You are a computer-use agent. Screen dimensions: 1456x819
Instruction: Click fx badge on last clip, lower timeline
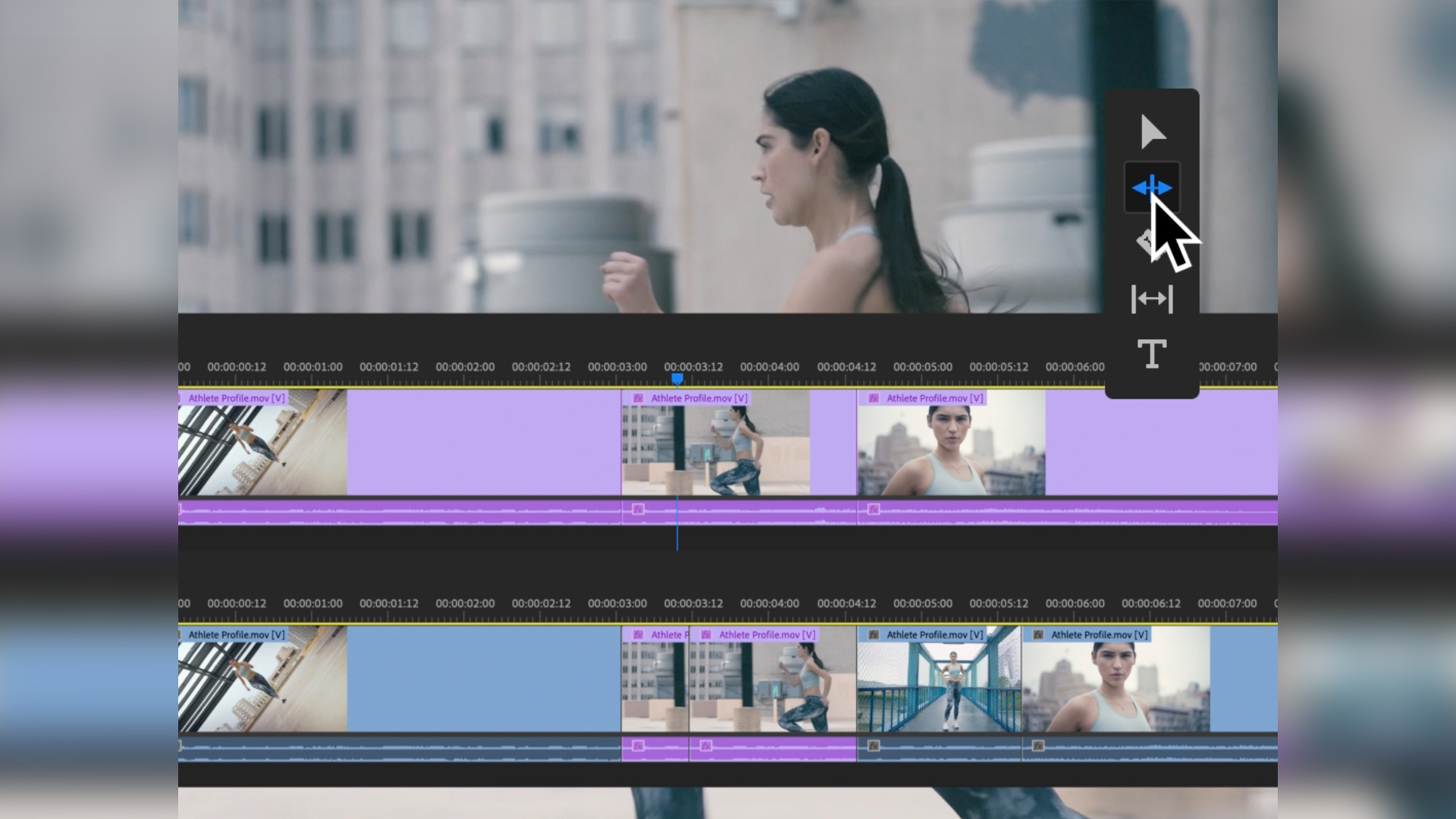click(x=1038, y=635)
